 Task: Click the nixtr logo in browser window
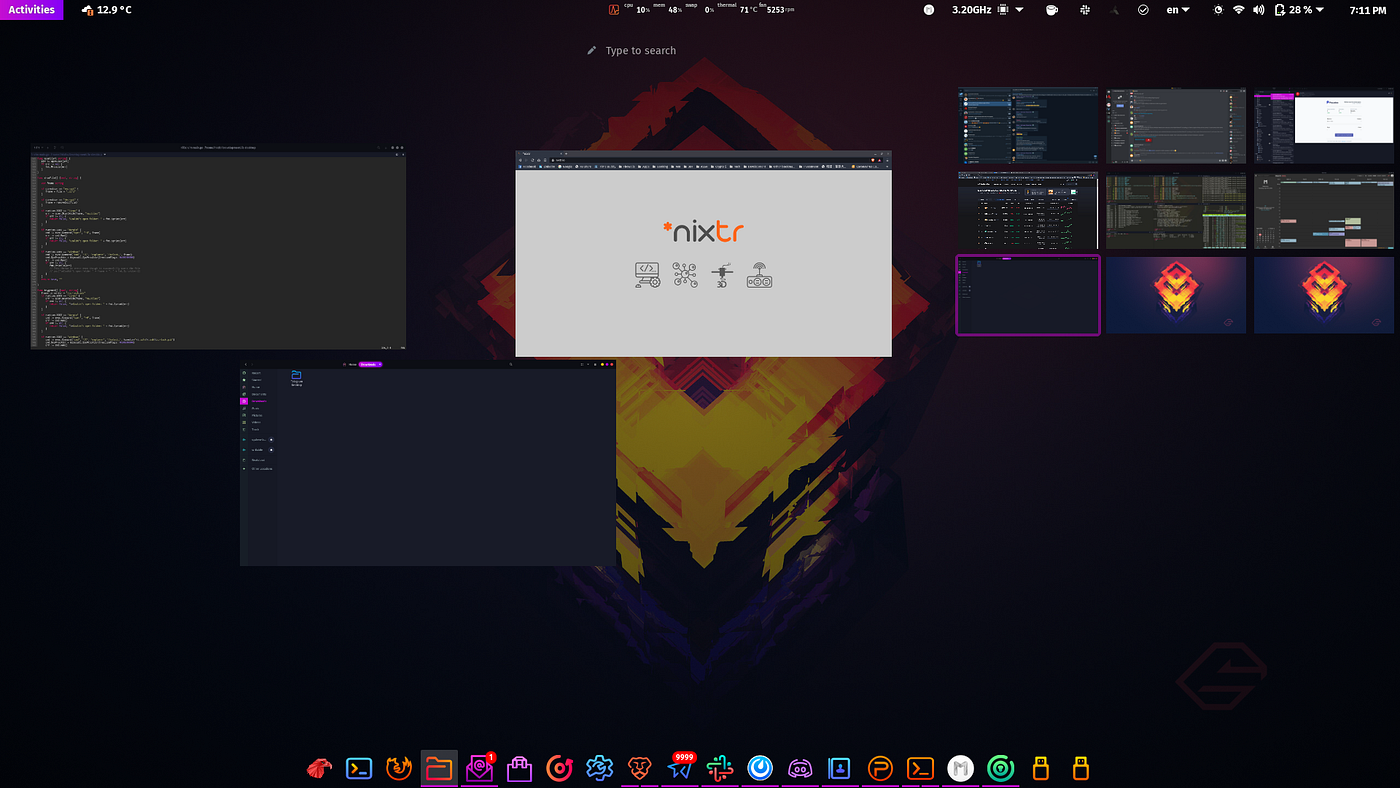[x=703, y=232]
